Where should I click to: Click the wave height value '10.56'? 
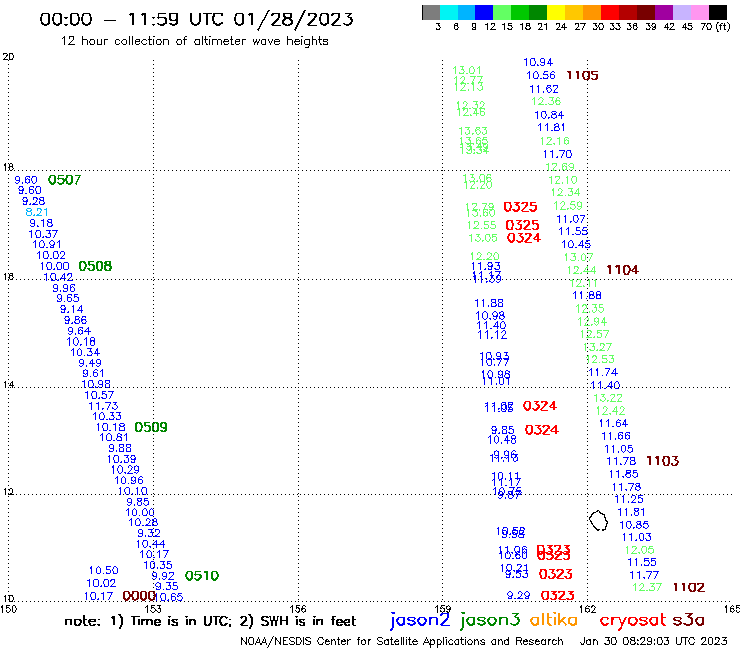pos(541,76)
